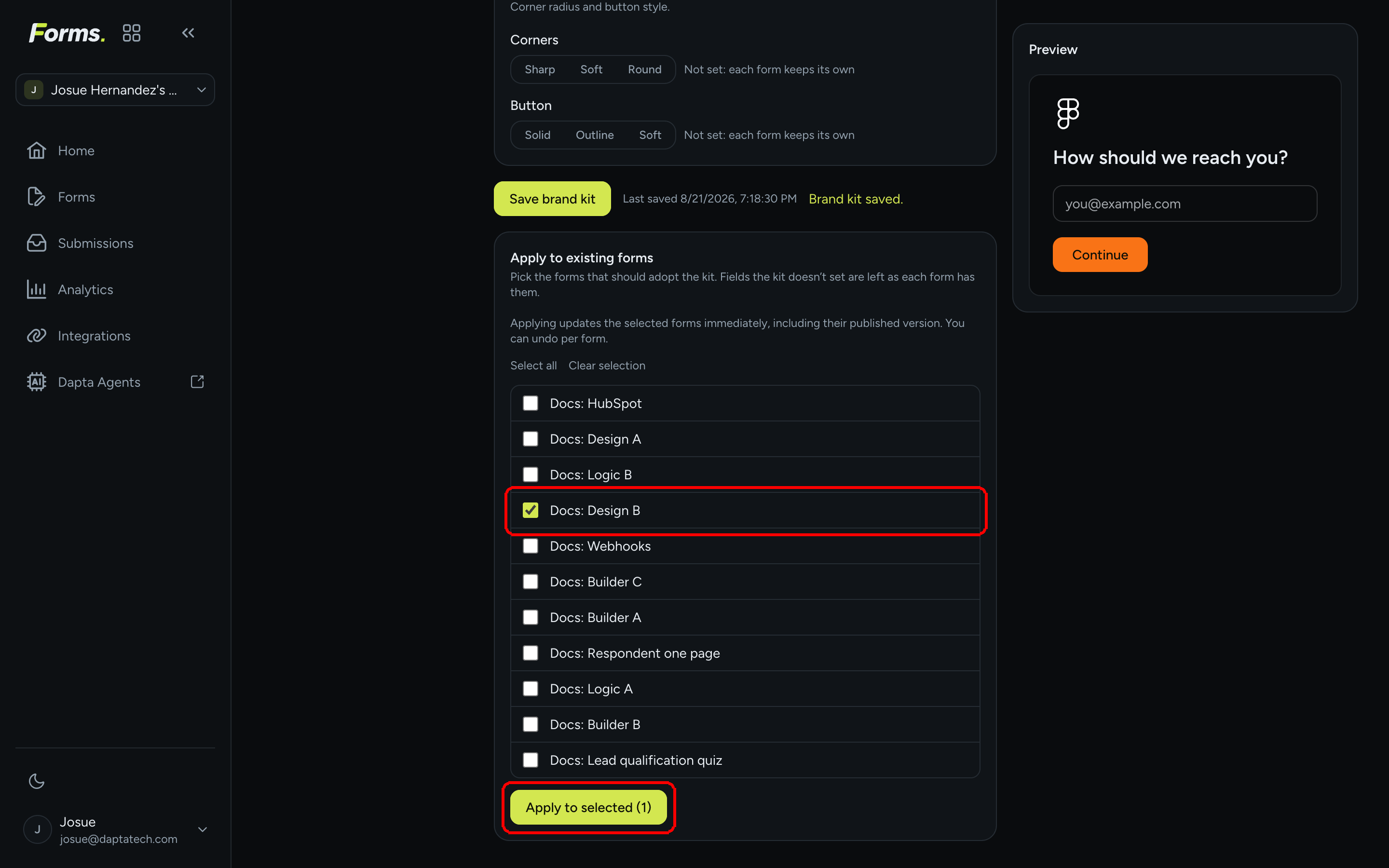Click the Forms logo in the sidebar

(x=67, y=33)
